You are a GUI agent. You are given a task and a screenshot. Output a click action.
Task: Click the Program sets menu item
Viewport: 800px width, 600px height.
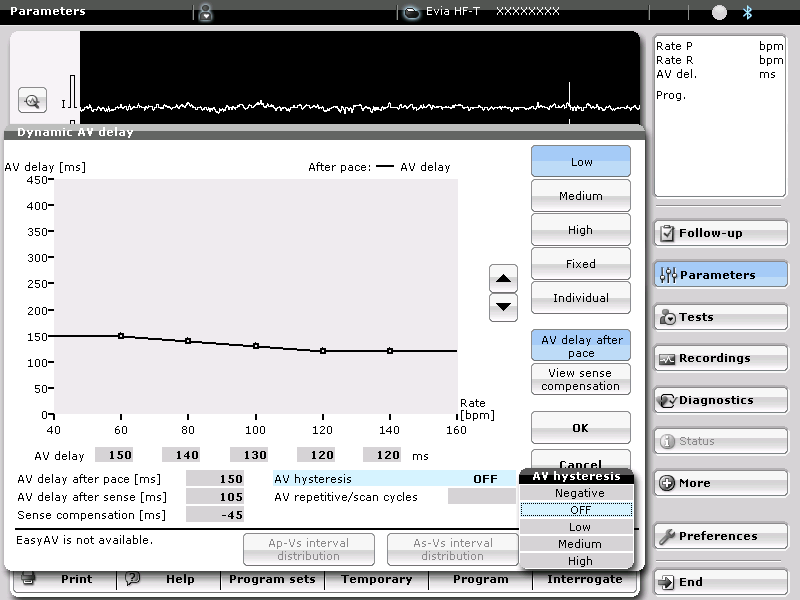coord(272,579)
